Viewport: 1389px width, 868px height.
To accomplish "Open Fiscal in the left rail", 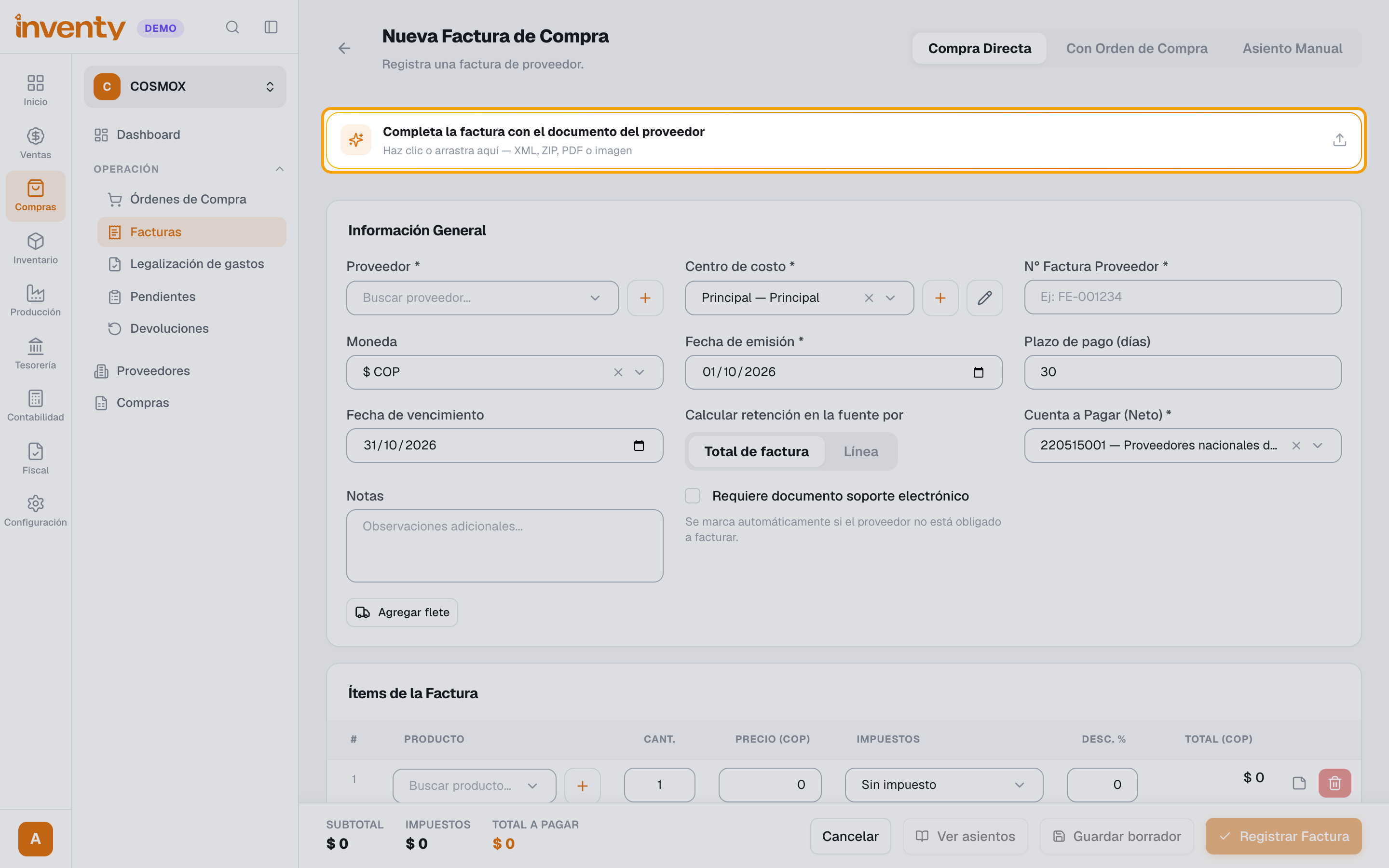I will [x=36, y=458].
